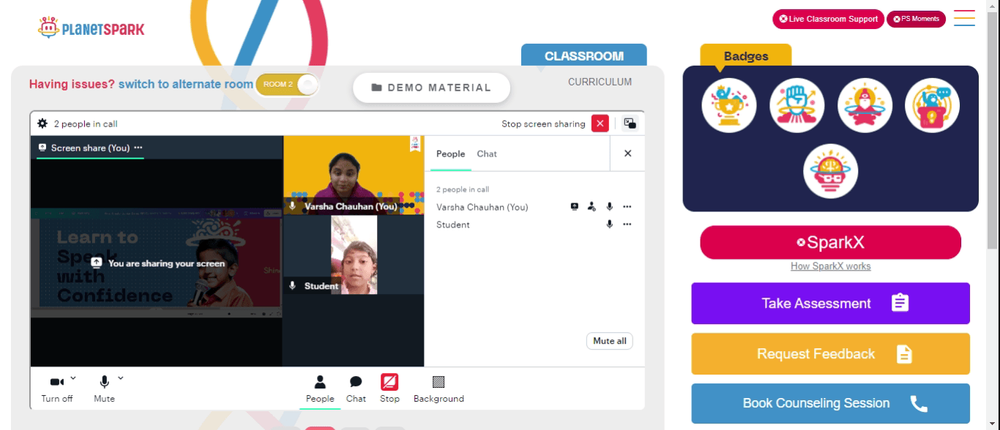The width and height of the screenshot is (1000, 430).
Task: Click the meditating wizard badge
Action: coord(864,105)
